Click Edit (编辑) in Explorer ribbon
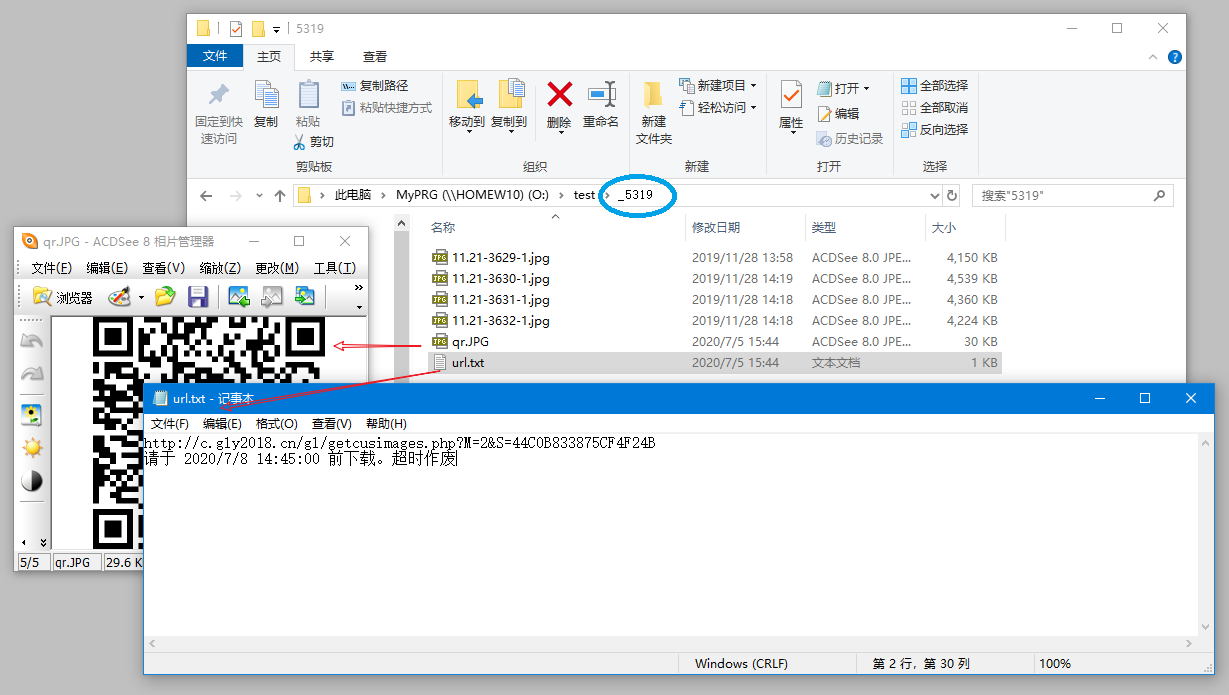This screenshot has width=1229, height=695. 838,114
